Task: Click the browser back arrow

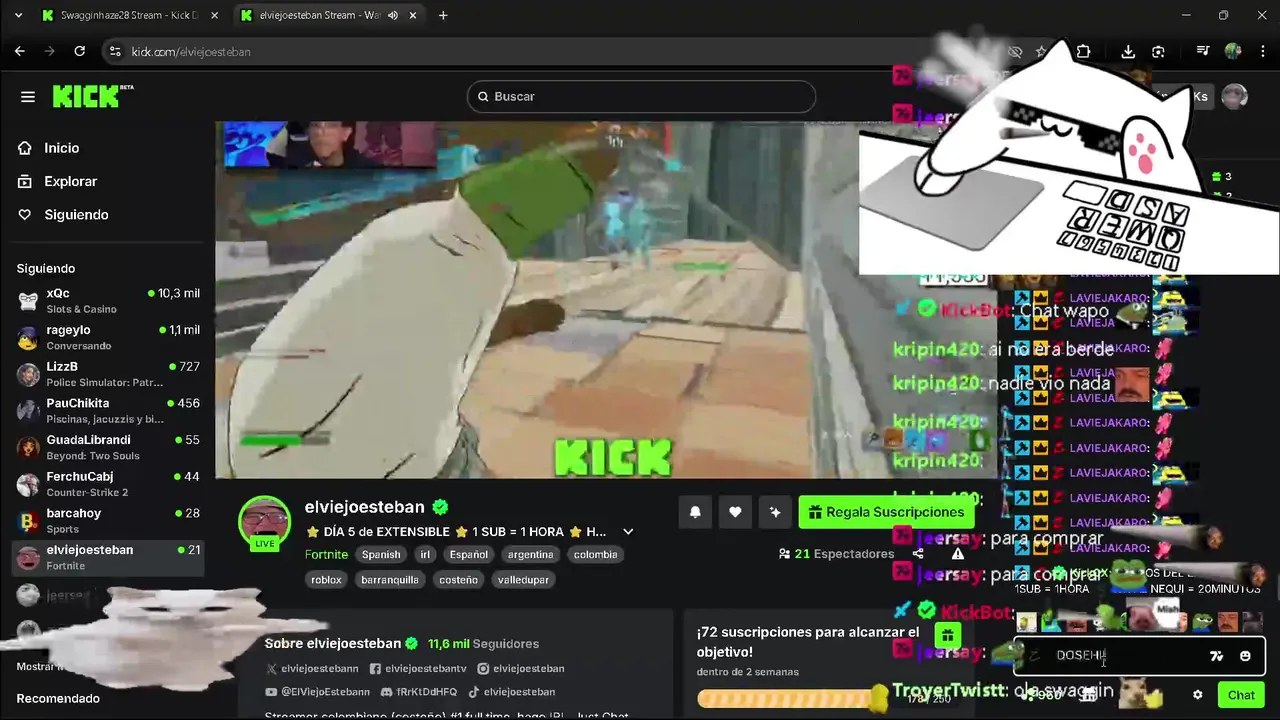Action: [x=20, y=51]
